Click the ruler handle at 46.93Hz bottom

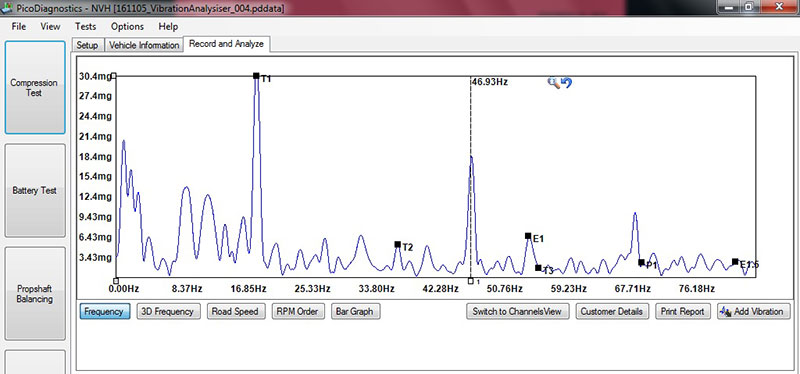tap(470, 281)
